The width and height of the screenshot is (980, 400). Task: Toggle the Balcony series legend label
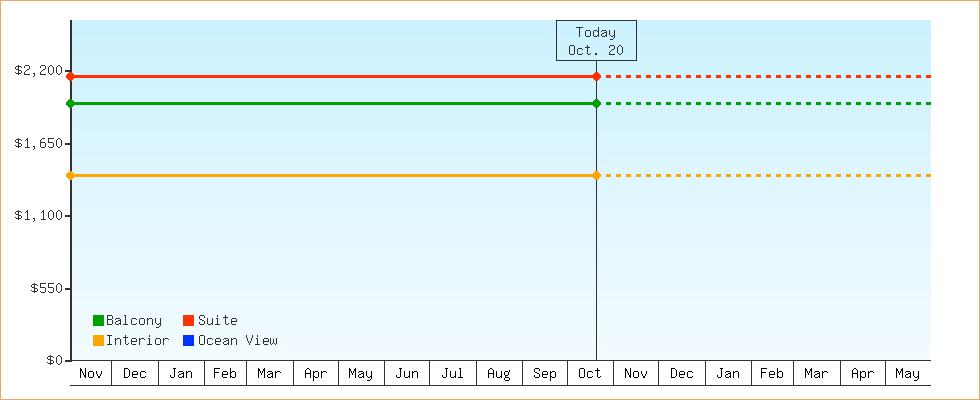(x=134, y=321)
